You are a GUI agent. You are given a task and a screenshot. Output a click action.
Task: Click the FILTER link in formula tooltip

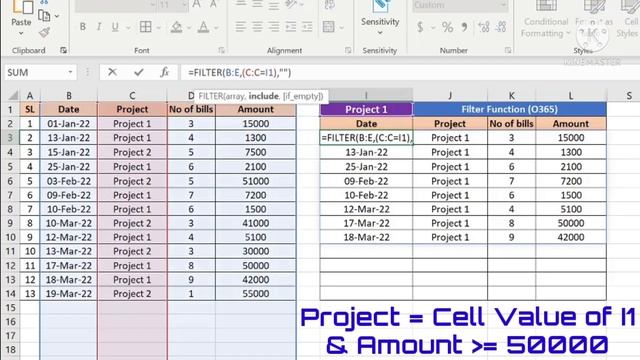210,96
